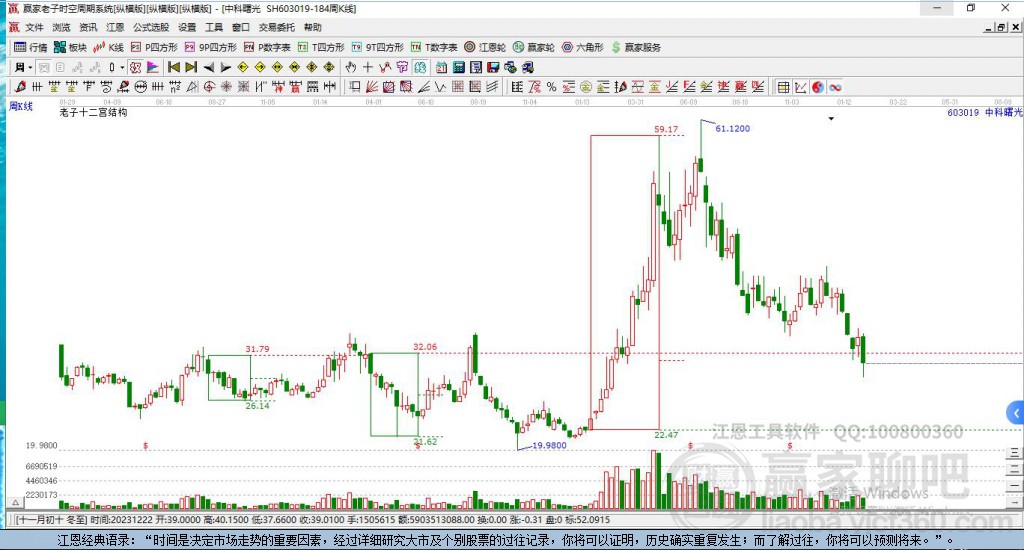
Task: Select the hand pan tool
Action: 351,67
